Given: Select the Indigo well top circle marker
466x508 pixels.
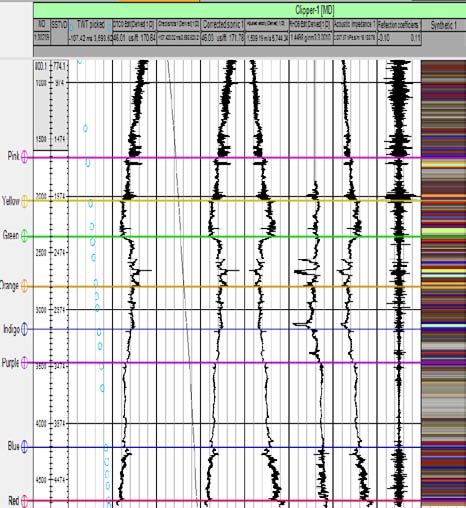Looking at the screenshot, I should [x=25, y=329].
